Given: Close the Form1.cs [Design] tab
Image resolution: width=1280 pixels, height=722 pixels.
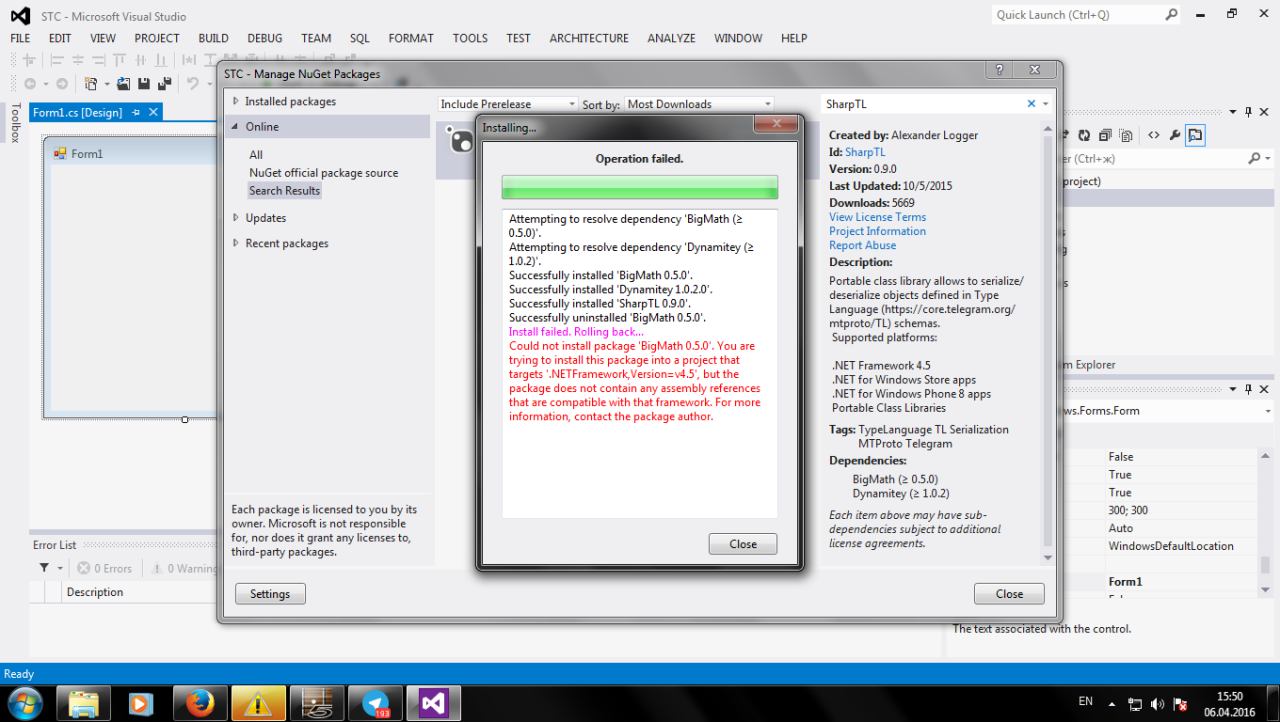Looking at the screenshot, I should tap(153, 113).
